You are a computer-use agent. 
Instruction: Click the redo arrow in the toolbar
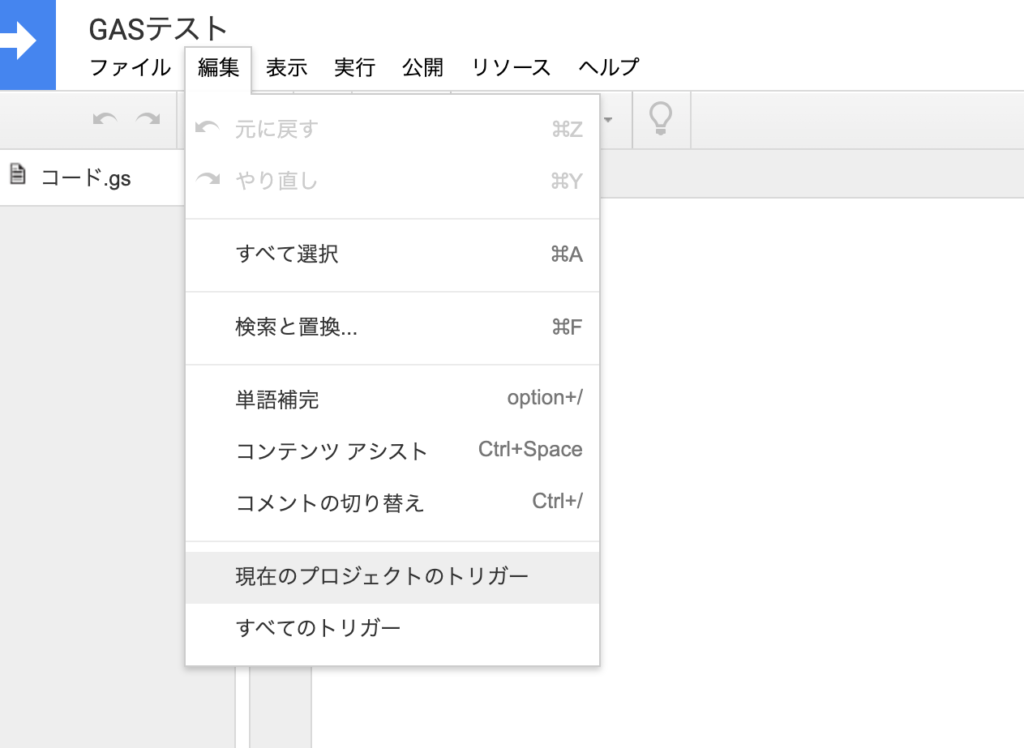coord(148,120)
